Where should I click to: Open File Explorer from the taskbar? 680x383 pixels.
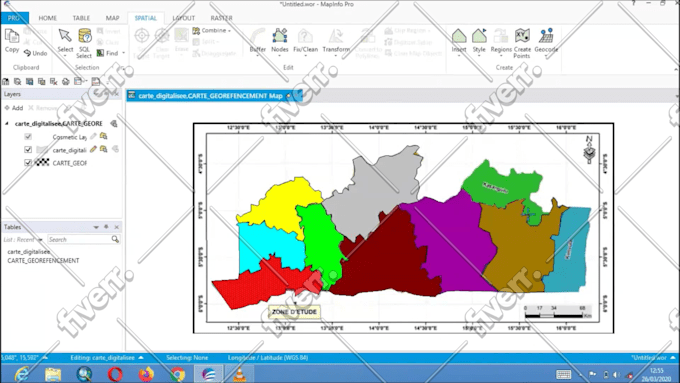(x=53, y=374)
